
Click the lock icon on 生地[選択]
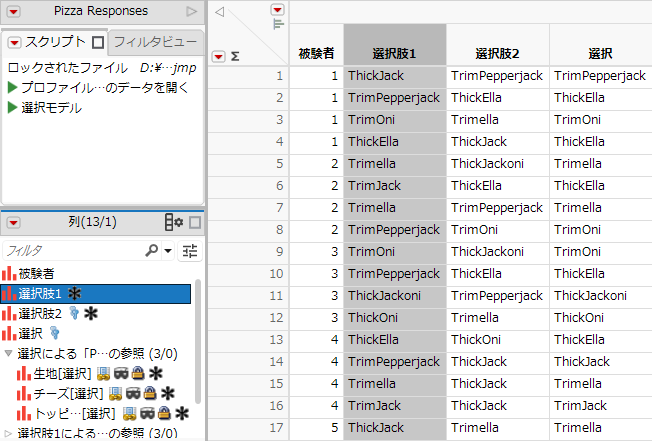pos(138,373)
